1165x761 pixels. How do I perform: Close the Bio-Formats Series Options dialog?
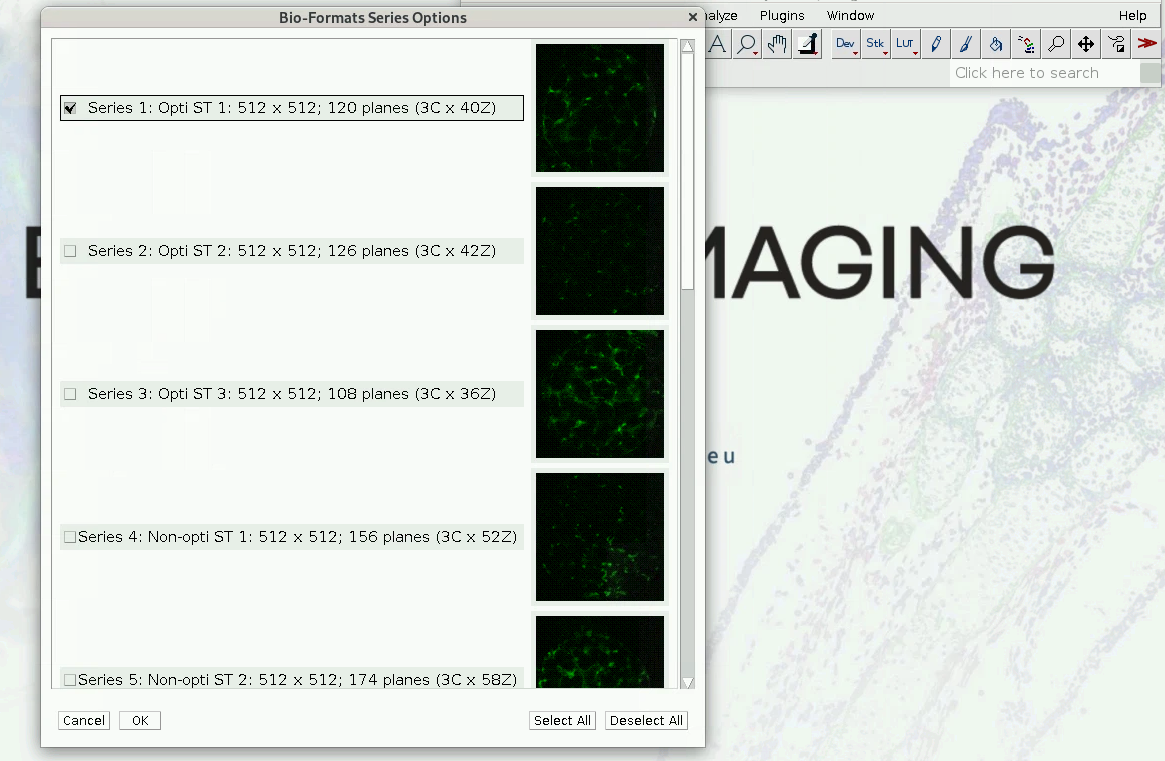point(692,16)
